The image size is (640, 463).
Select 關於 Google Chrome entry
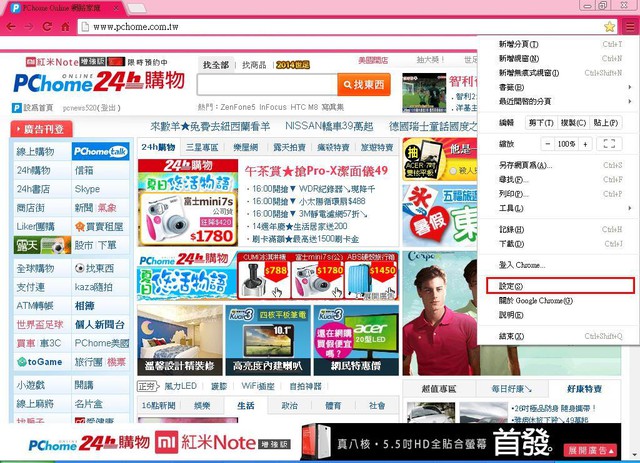click(560, 301)
